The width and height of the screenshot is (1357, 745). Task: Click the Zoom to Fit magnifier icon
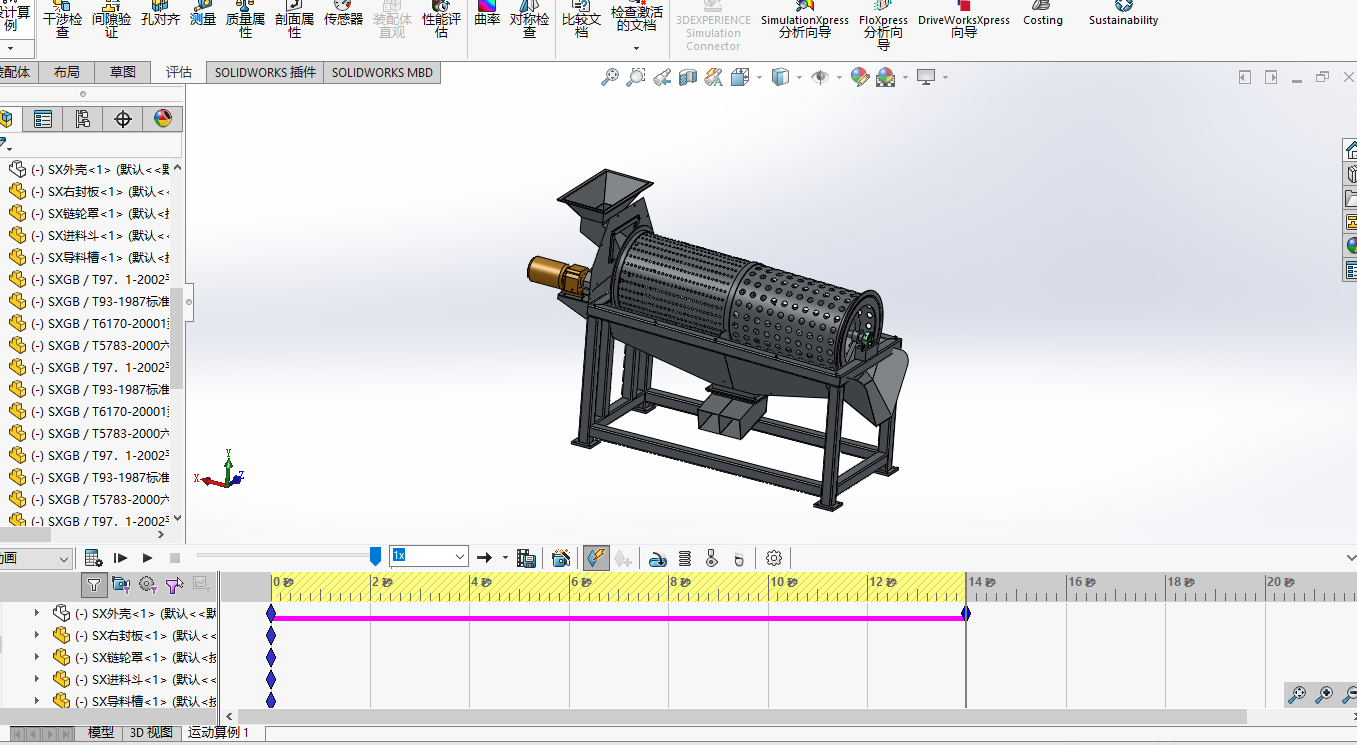[x=609, y=77]
